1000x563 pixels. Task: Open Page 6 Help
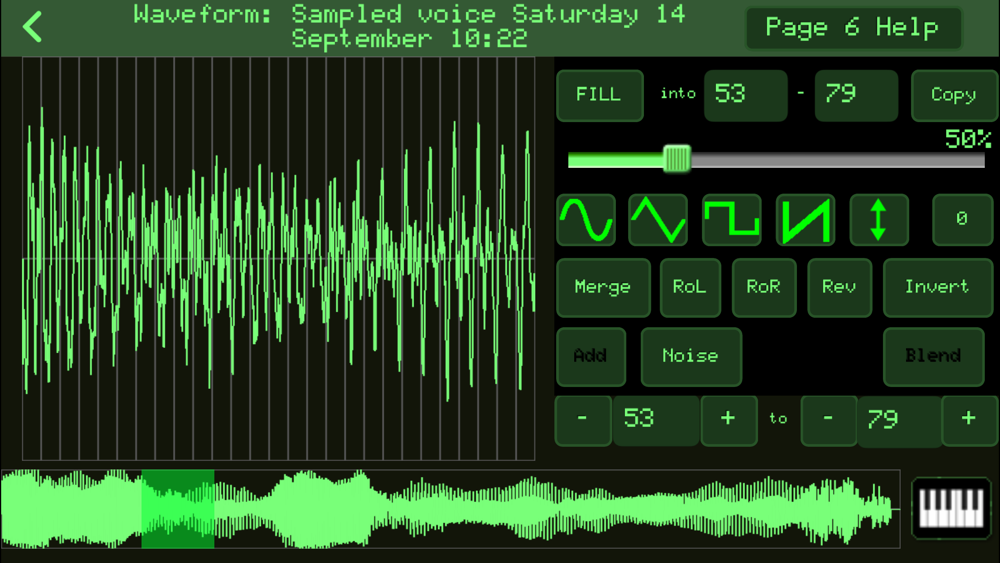coord(853,28)
